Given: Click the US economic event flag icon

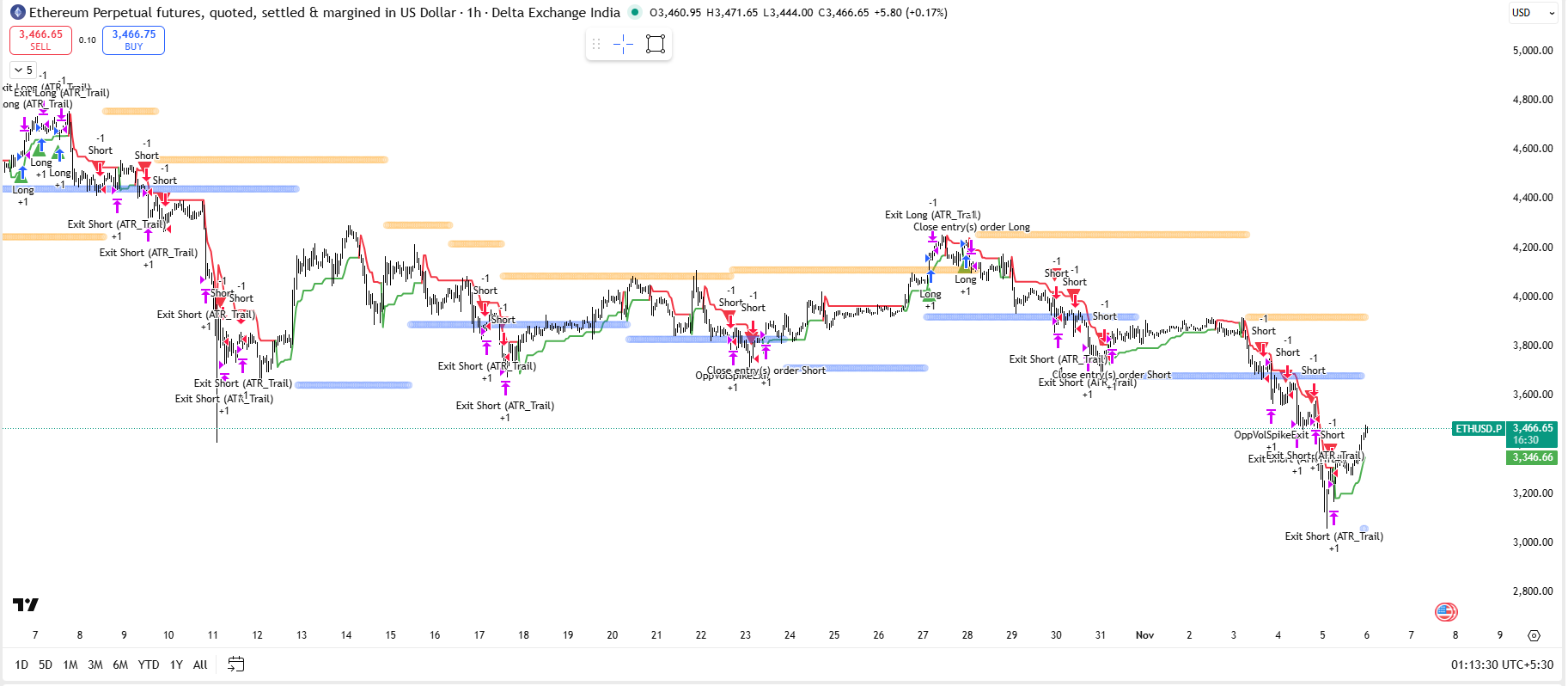Looking at the screenshot, I should pos(1446,612).
